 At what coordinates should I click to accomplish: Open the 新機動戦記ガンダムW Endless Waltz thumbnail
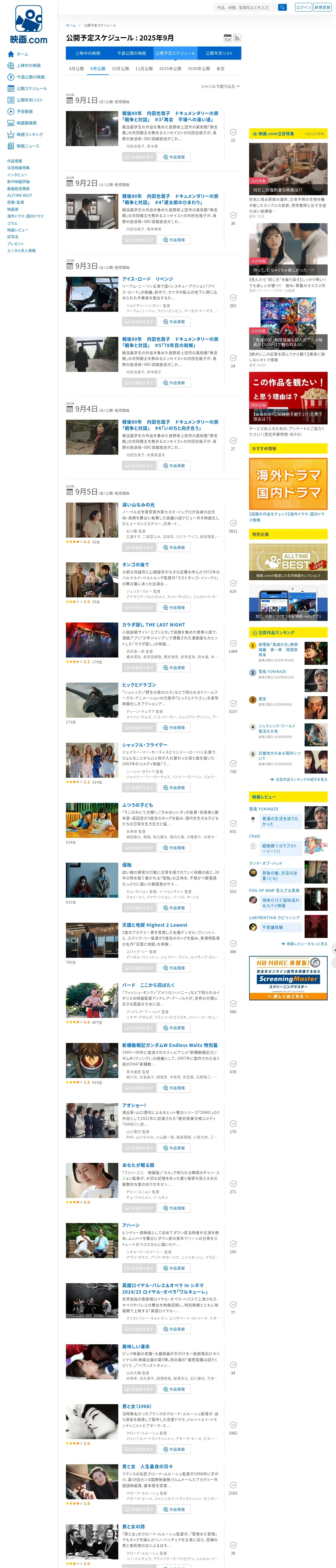92,1060
